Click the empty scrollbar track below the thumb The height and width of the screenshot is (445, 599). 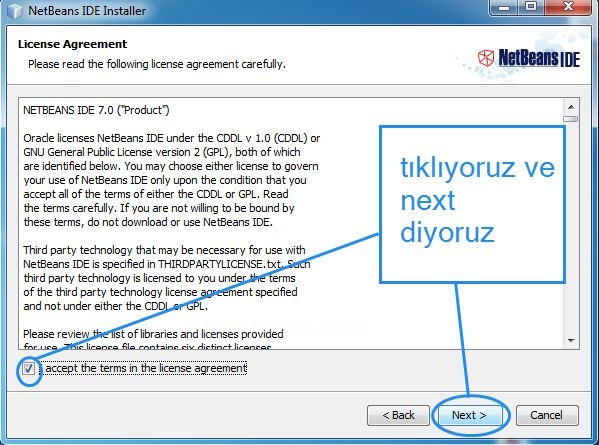[571, 228]
